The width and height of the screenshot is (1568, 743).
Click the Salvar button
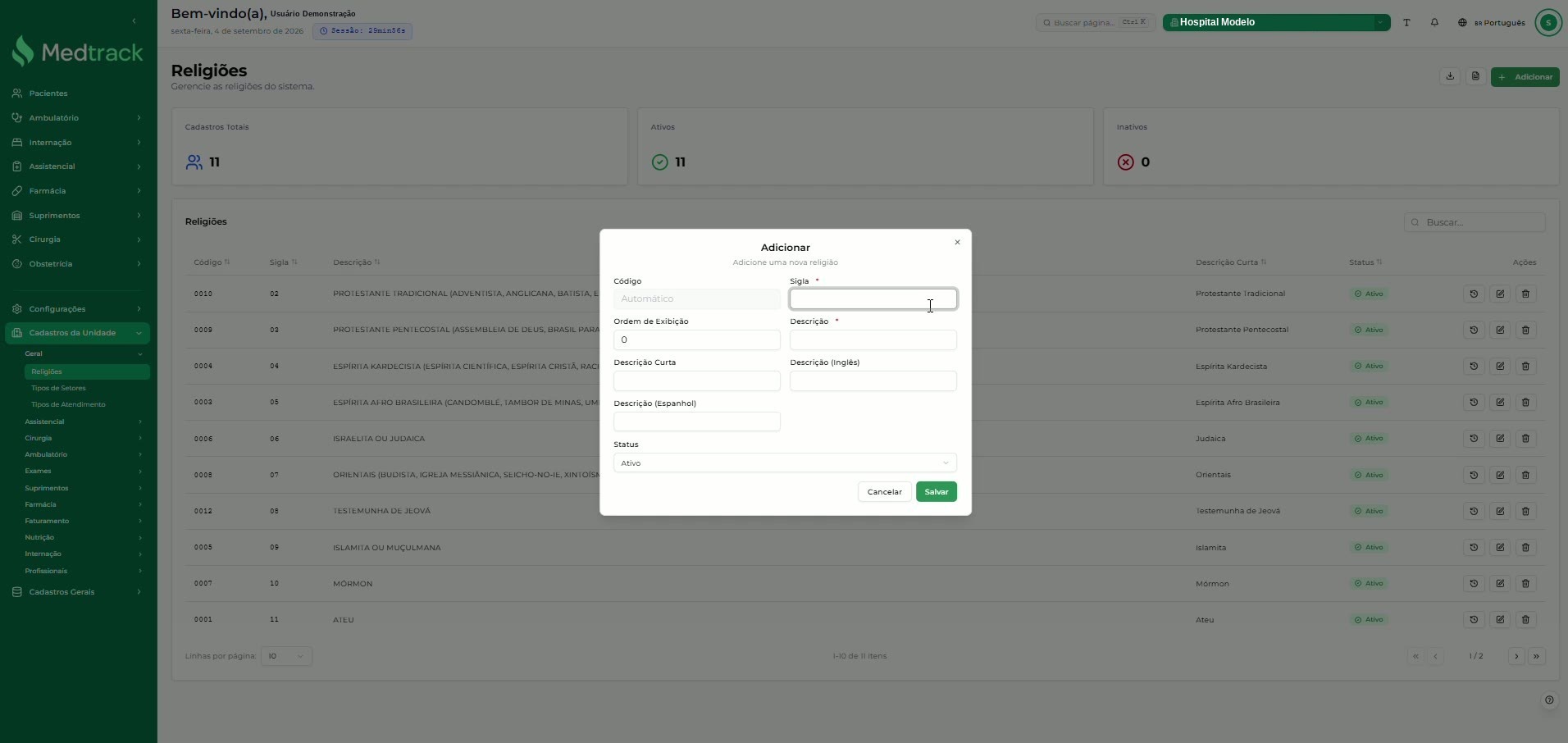936,492
